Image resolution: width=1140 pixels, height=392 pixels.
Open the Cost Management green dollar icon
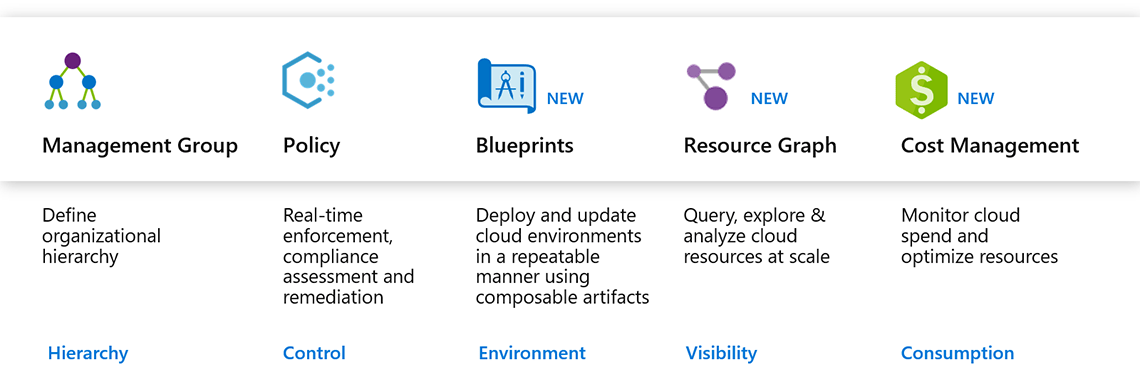921,90
